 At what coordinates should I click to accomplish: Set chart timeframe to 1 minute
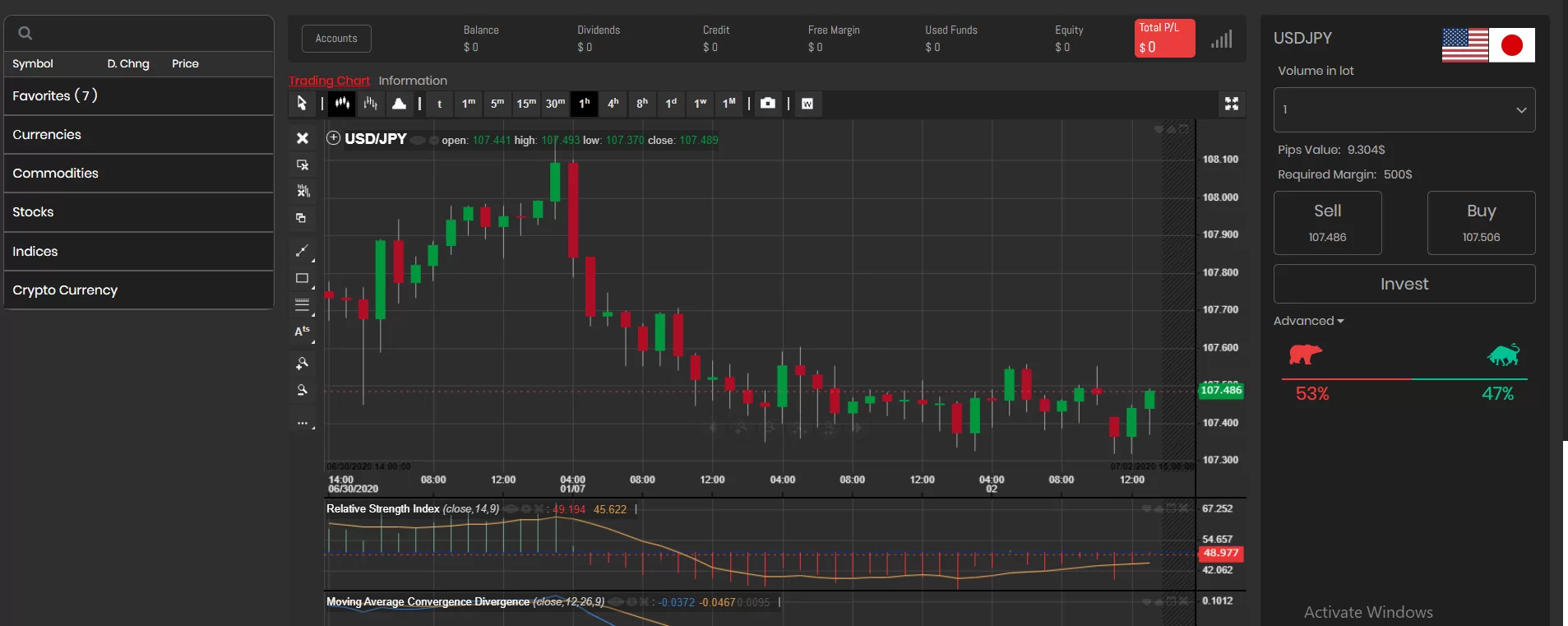coord(469,104)
